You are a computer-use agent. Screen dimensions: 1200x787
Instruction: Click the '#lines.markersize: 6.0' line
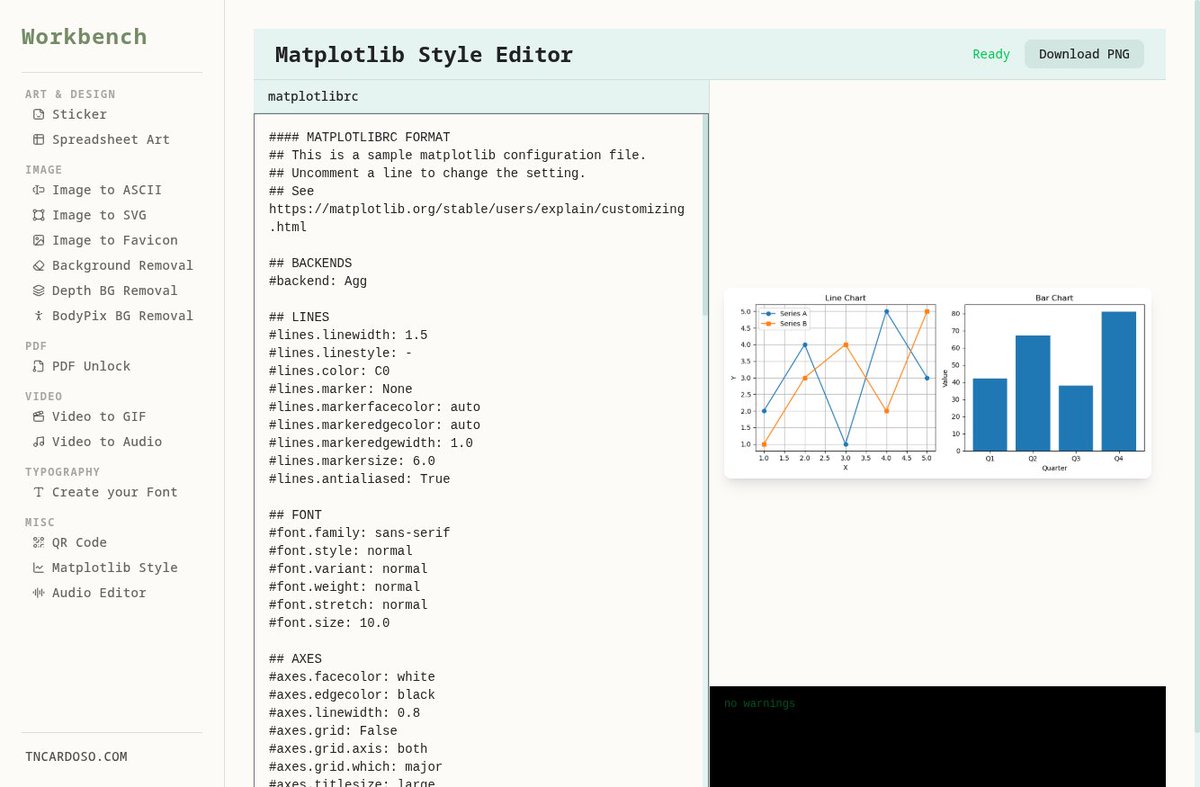[352, 461]
